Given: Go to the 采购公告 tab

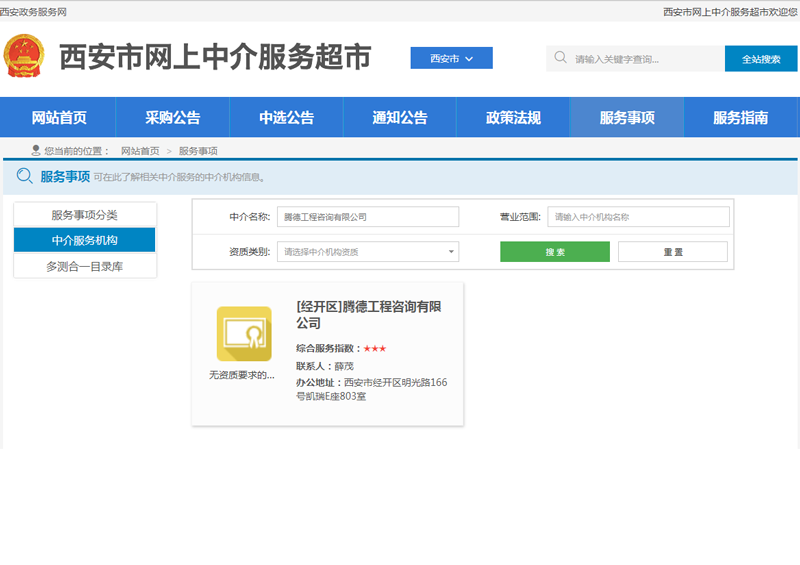Looking at the screenshot, I should (173, 118).
